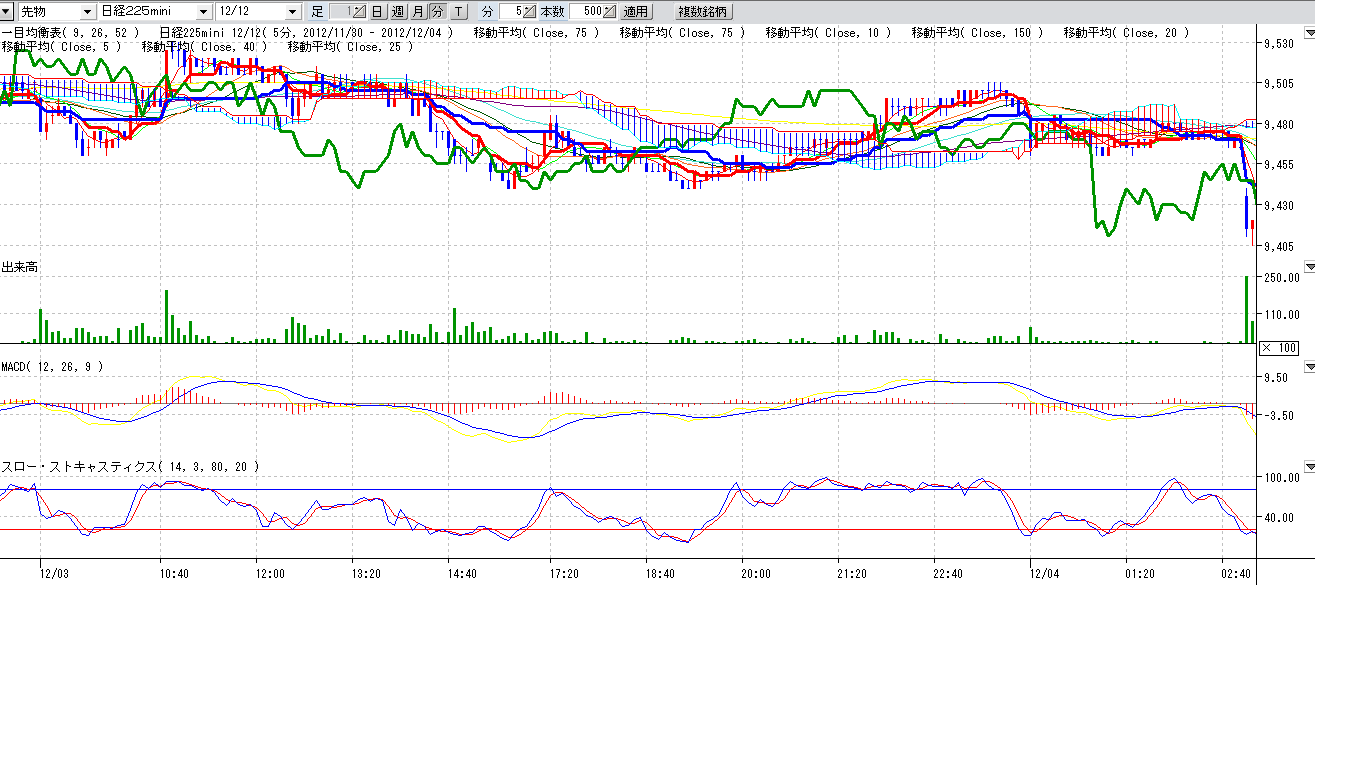Open the 出来高 volume pane menu arrow
The height and width of the screenshot is (768, 1366).
pyautogui.click(x=1310, y=267)
